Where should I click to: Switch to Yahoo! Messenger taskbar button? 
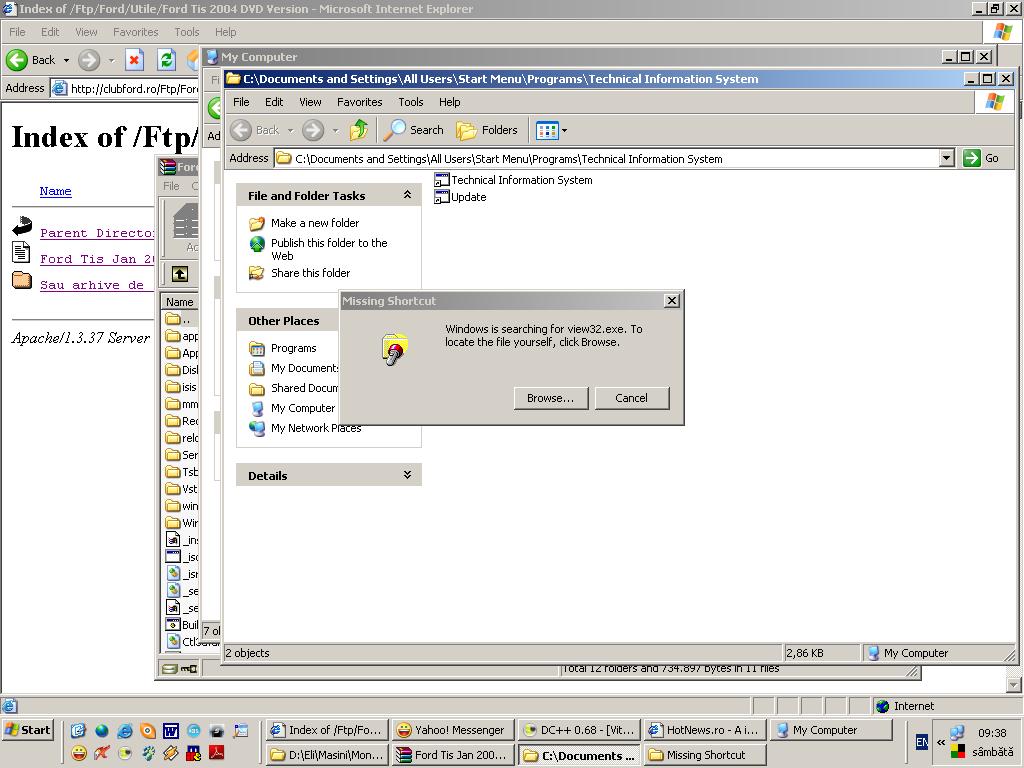[x=452, y=730]
